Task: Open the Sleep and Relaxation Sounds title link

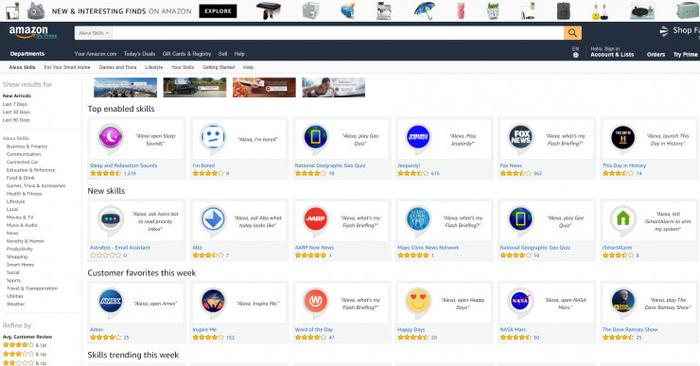Action: click(x=124, y=166)
